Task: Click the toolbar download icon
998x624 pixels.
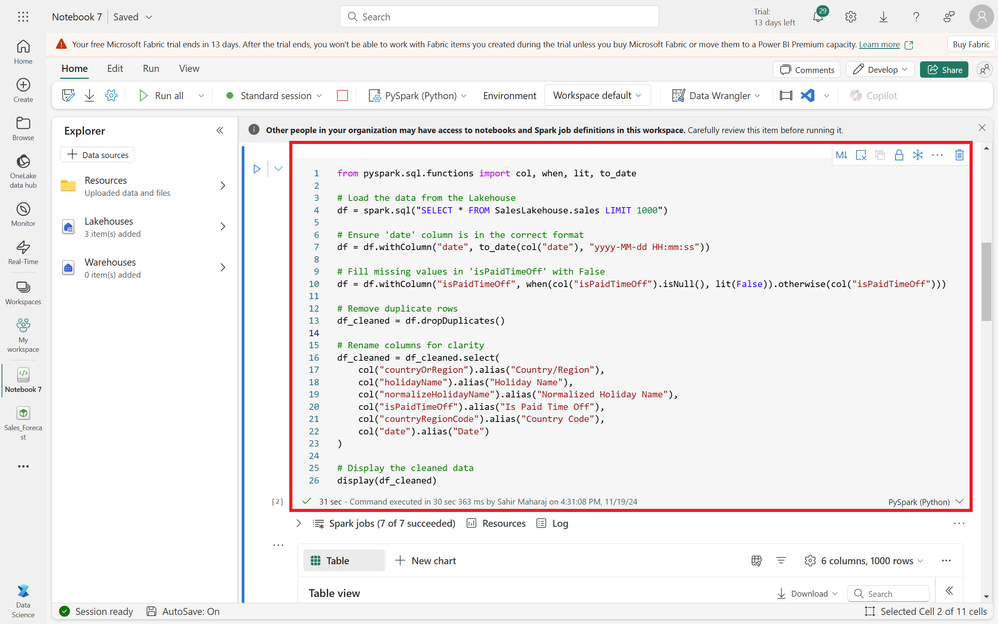Action: click(x=90, y=96)
